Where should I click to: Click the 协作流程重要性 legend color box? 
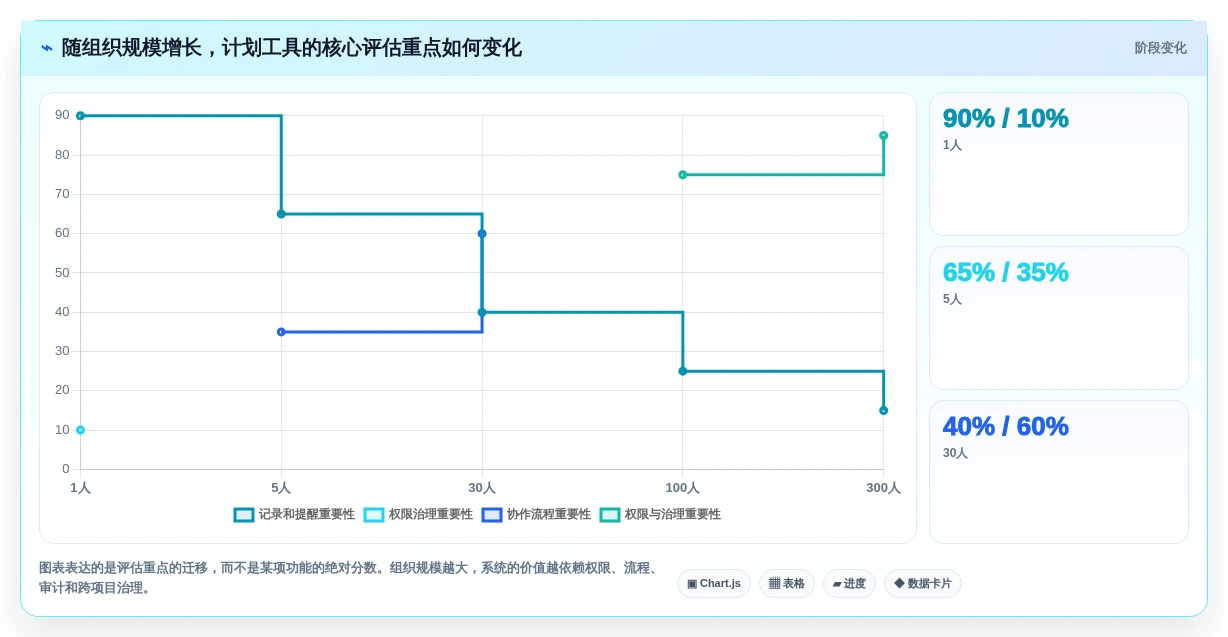(x=492, y=514)
